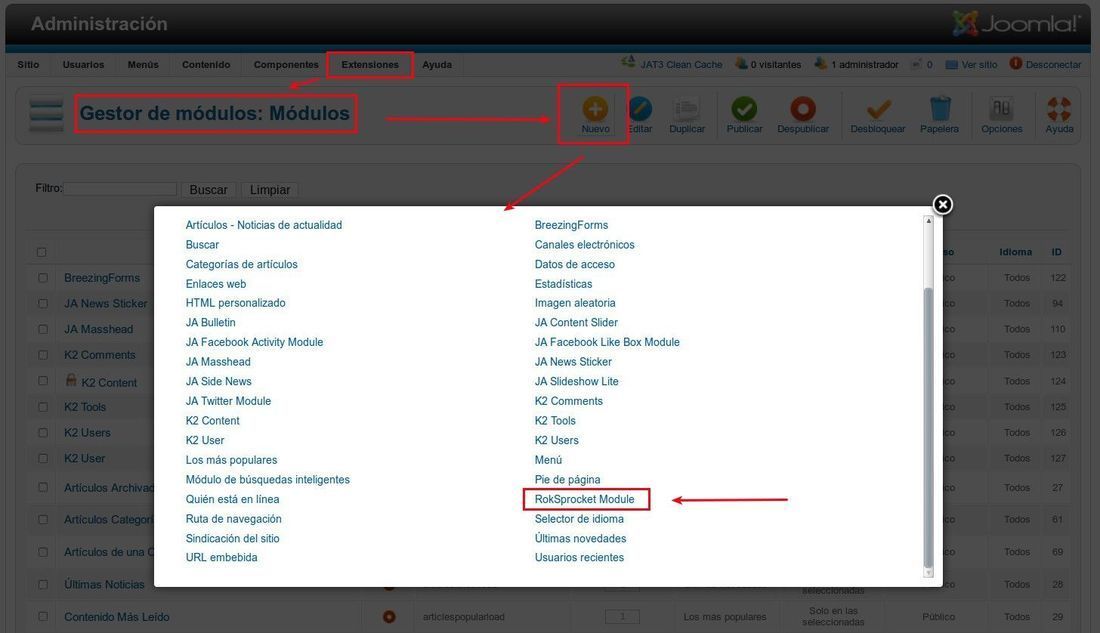This screenshot has height=633, width=1100.
Task: Click the JAT3 Clean Cache icon
Action: tap(628, 63)
